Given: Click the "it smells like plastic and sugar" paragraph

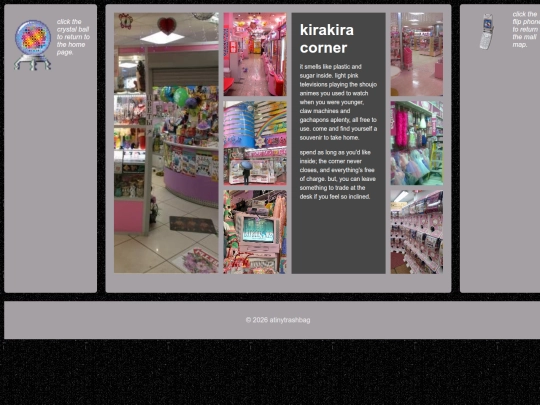Looking at the screenshot, I should click(338, 102).
